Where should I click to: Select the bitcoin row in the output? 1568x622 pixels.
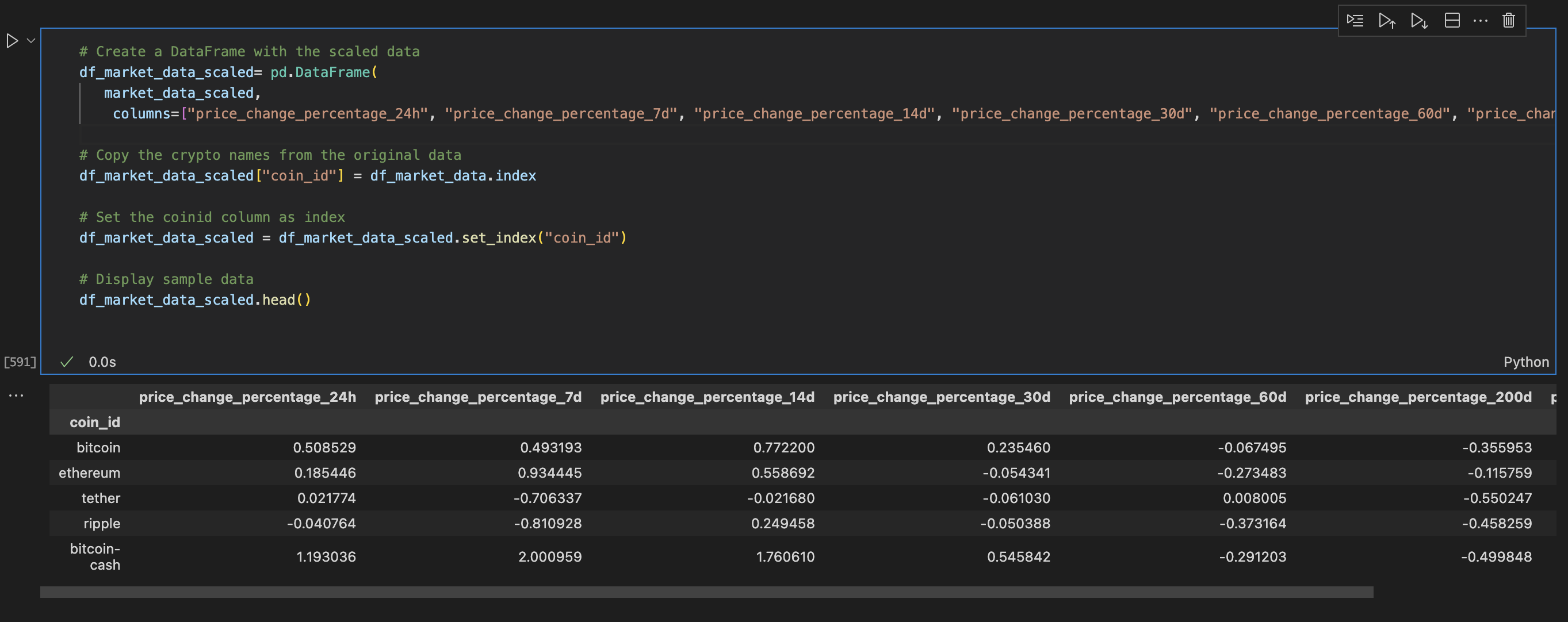pos(98,447)
